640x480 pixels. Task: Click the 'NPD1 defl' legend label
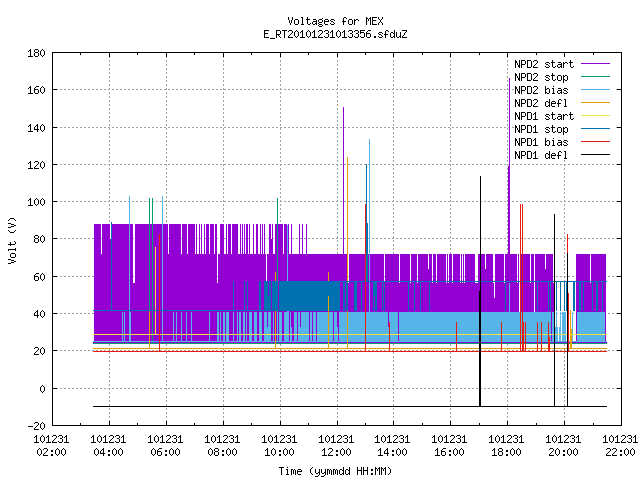(x=541, y=156)
